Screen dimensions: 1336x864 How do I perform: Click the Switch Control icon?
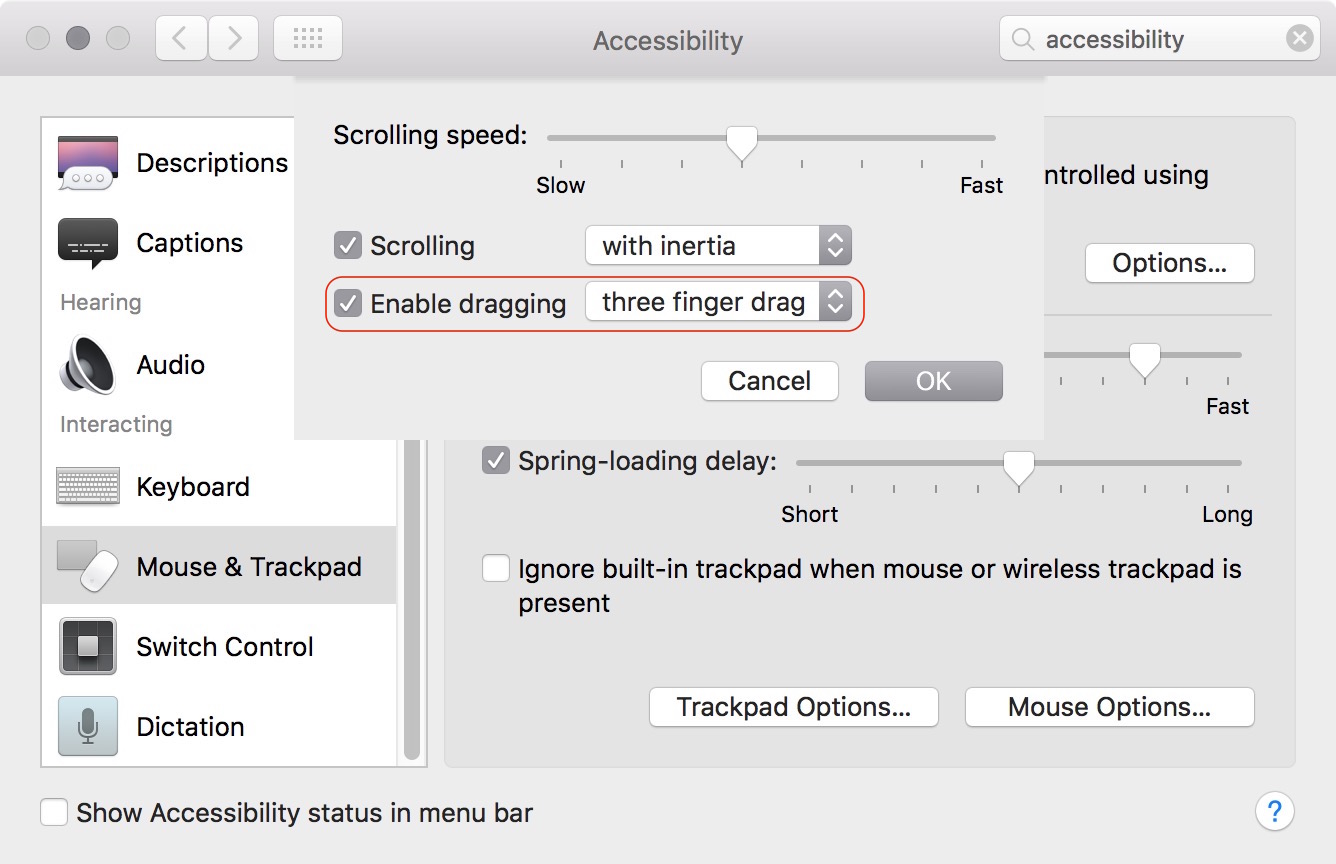pos(88,647)
